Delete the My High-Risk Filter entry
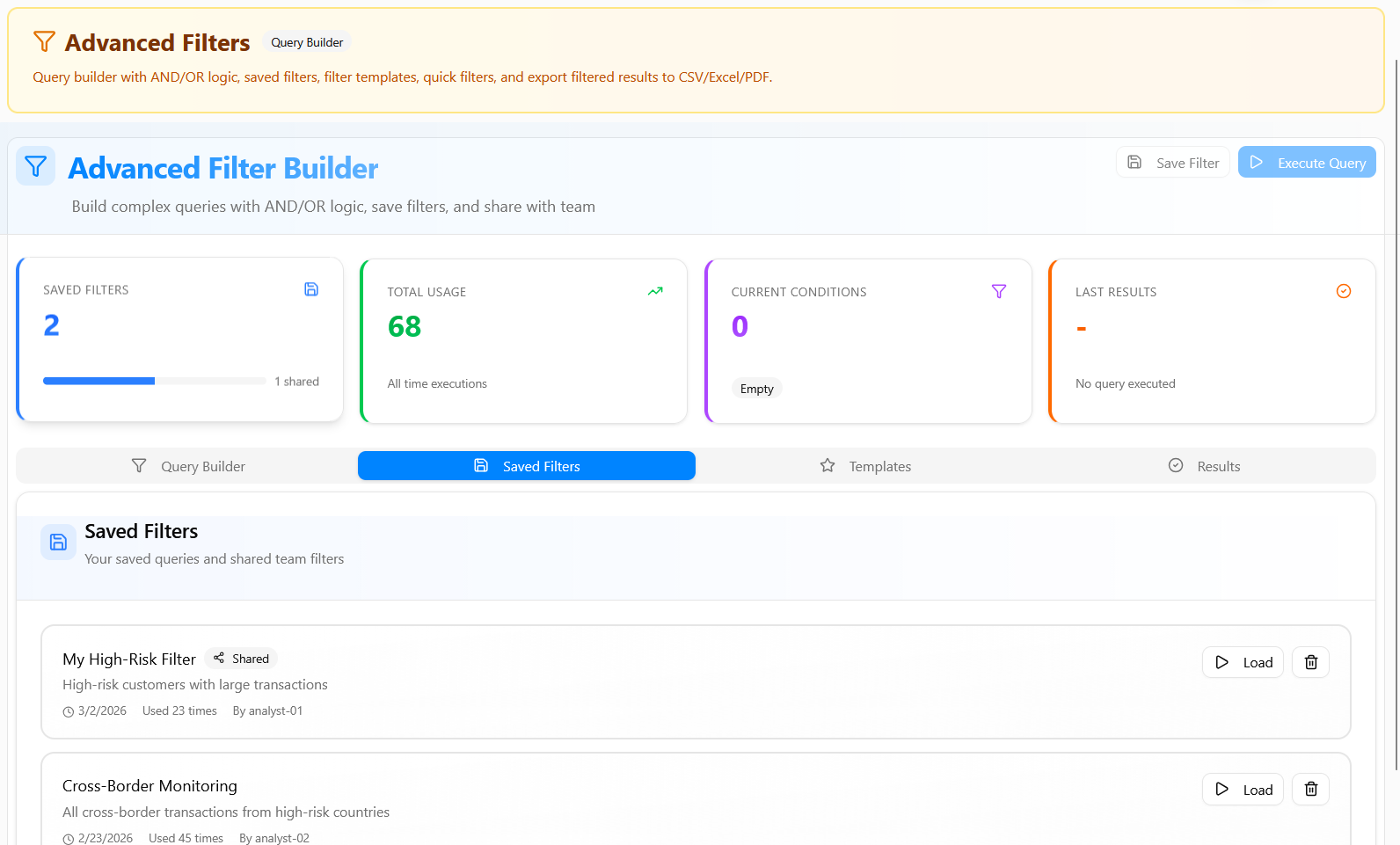Image resolution: width=1400 pixels, height=845 pixels. [1310, 662]
